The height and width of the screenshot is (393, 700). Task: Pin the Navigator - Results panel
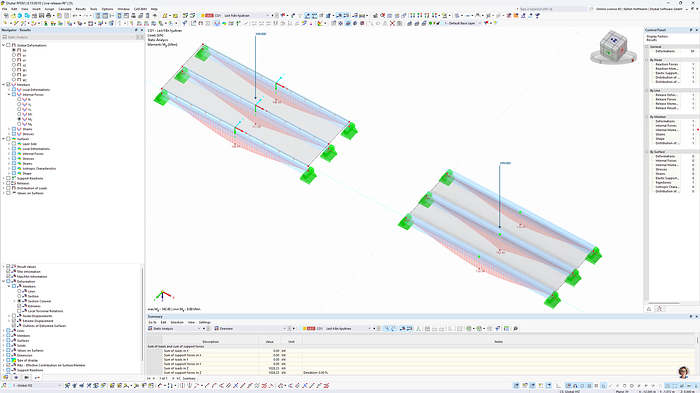pos(136,30)
